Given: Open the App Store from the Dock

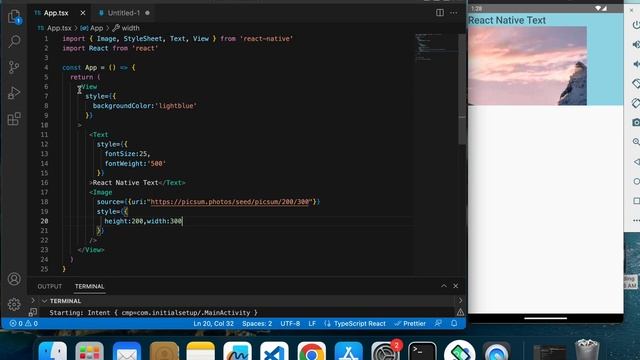Looking at the screenshot, I should (348, 351).
